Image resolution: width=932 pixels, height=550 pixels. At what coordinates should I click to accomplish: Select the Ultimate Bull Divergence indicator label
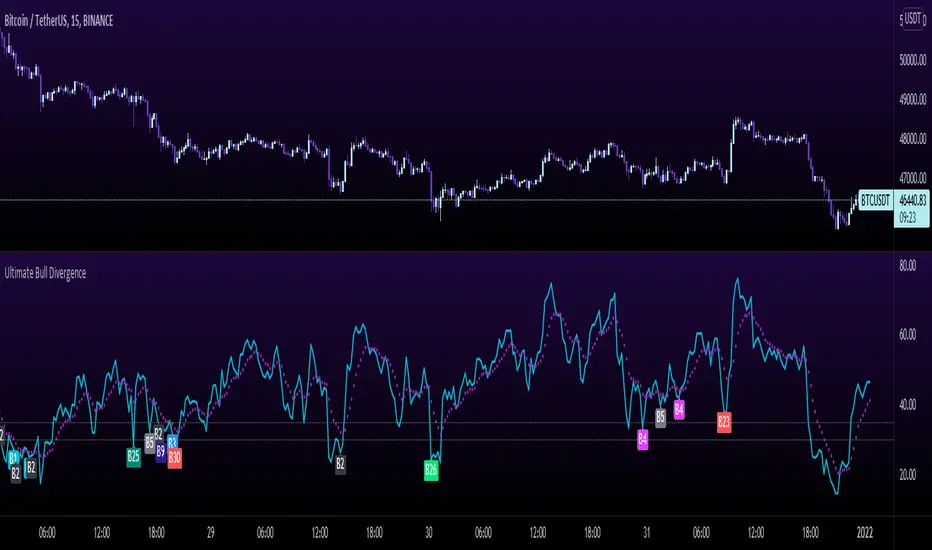(x=45, y=273)
